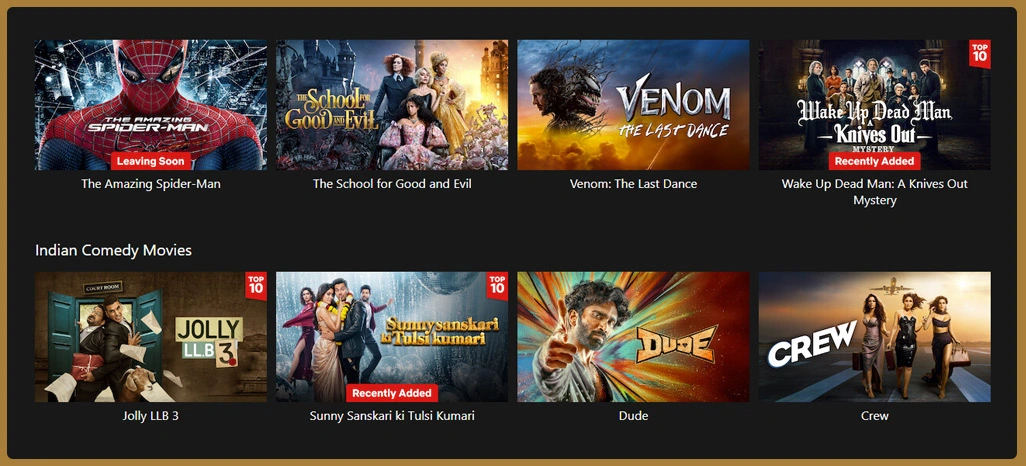Open The Amazing Spider-Man poster thumbnail

[x=150, y=105]
